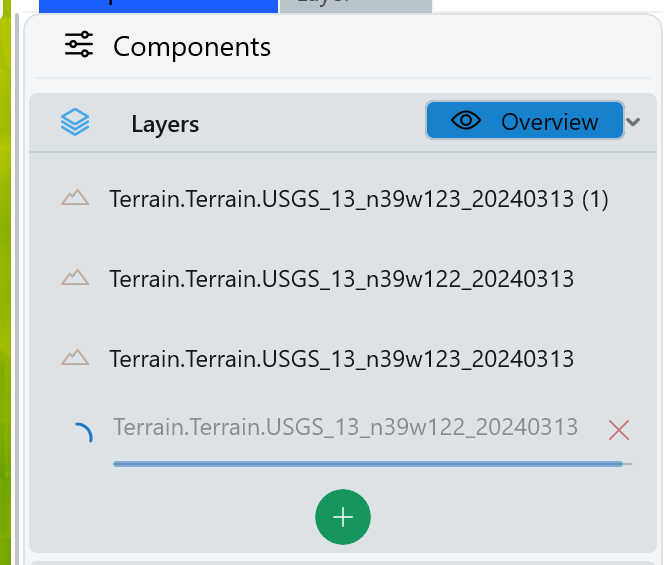Click the blue Layers stack icon

click(x=75, y=123)
